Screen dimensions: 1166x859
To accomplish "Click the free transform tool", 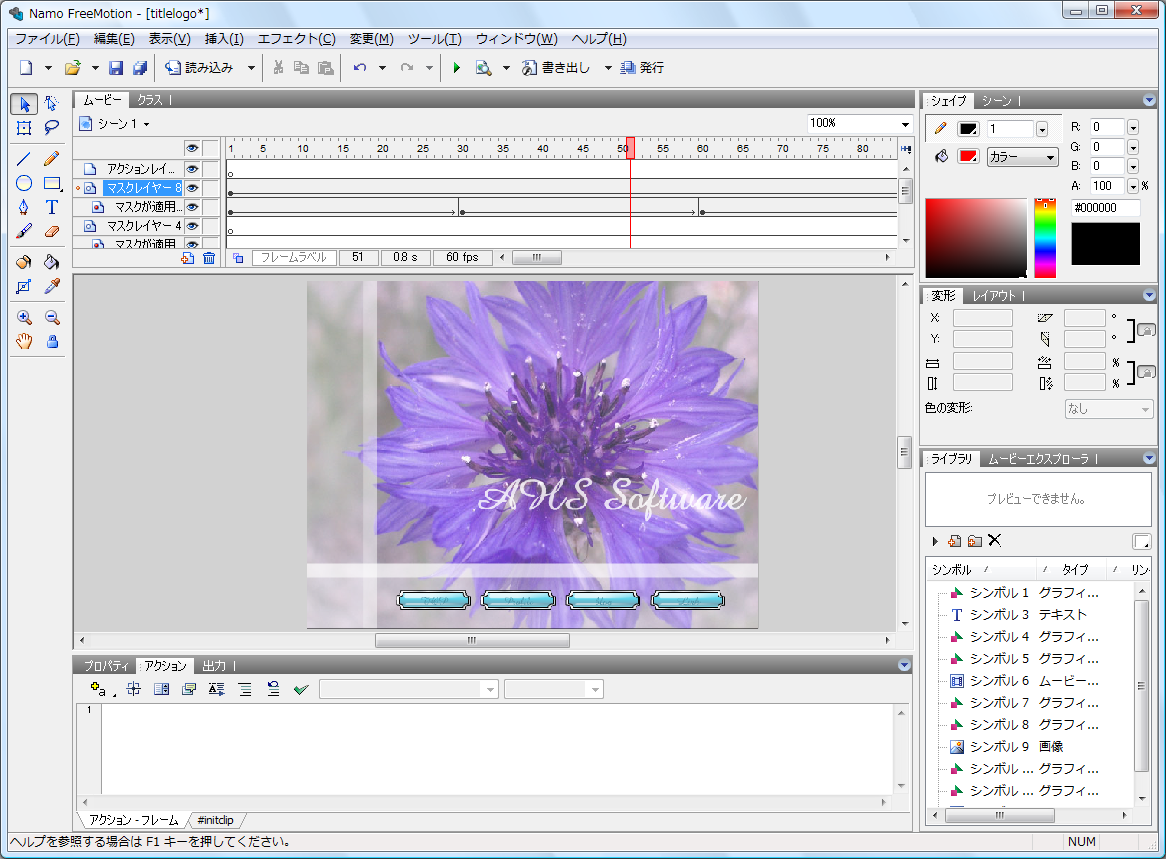I will click(x=25, y=128).
